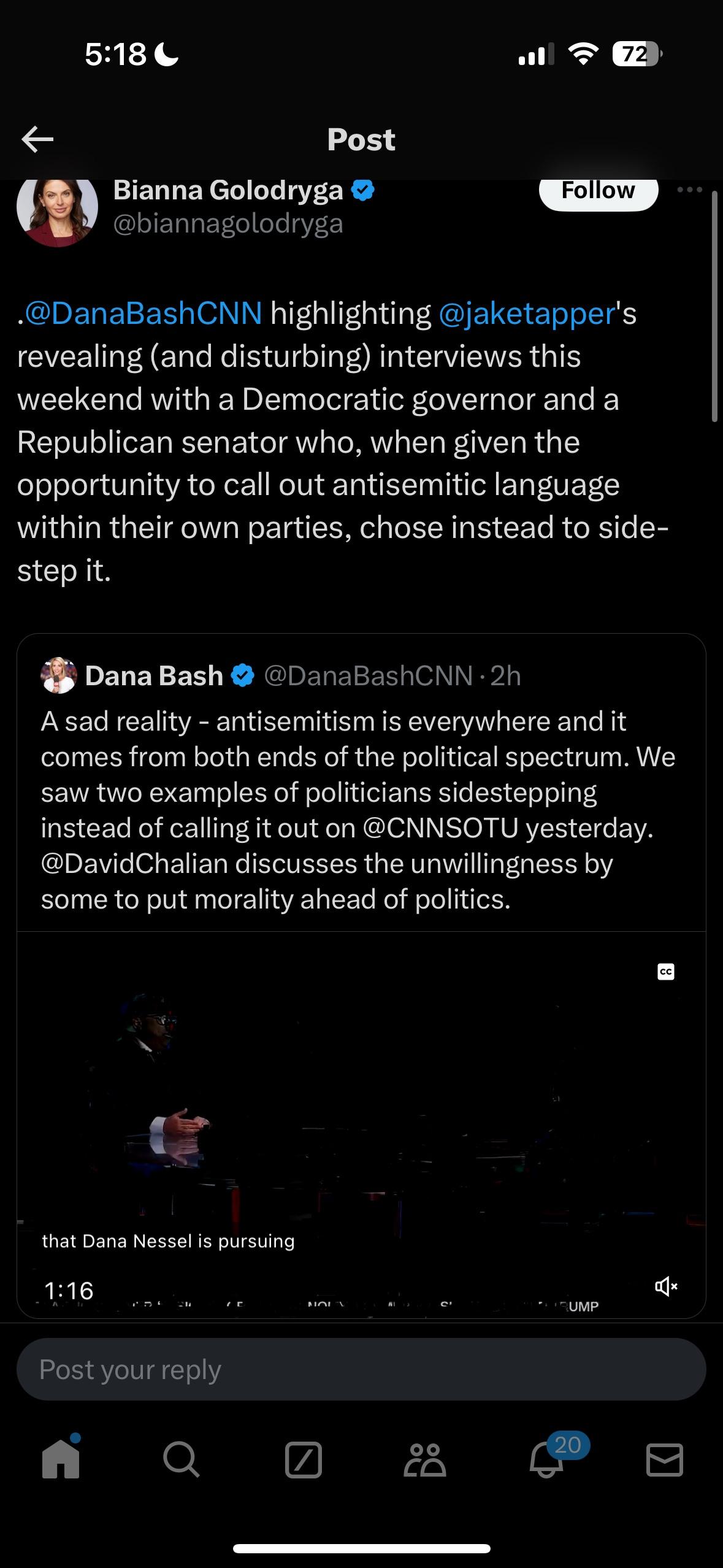Tap Dana Bash's verified checkmark badge
The height and width of the screenshot is (1568, 723).
click(x=243, y=676)
